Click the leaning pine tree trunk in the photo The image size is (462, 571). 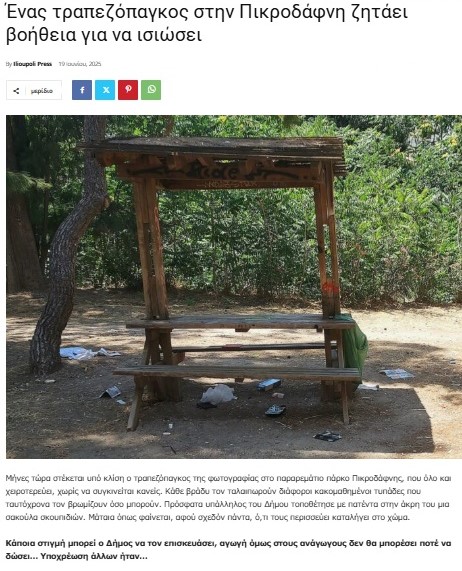pos(66,248)
